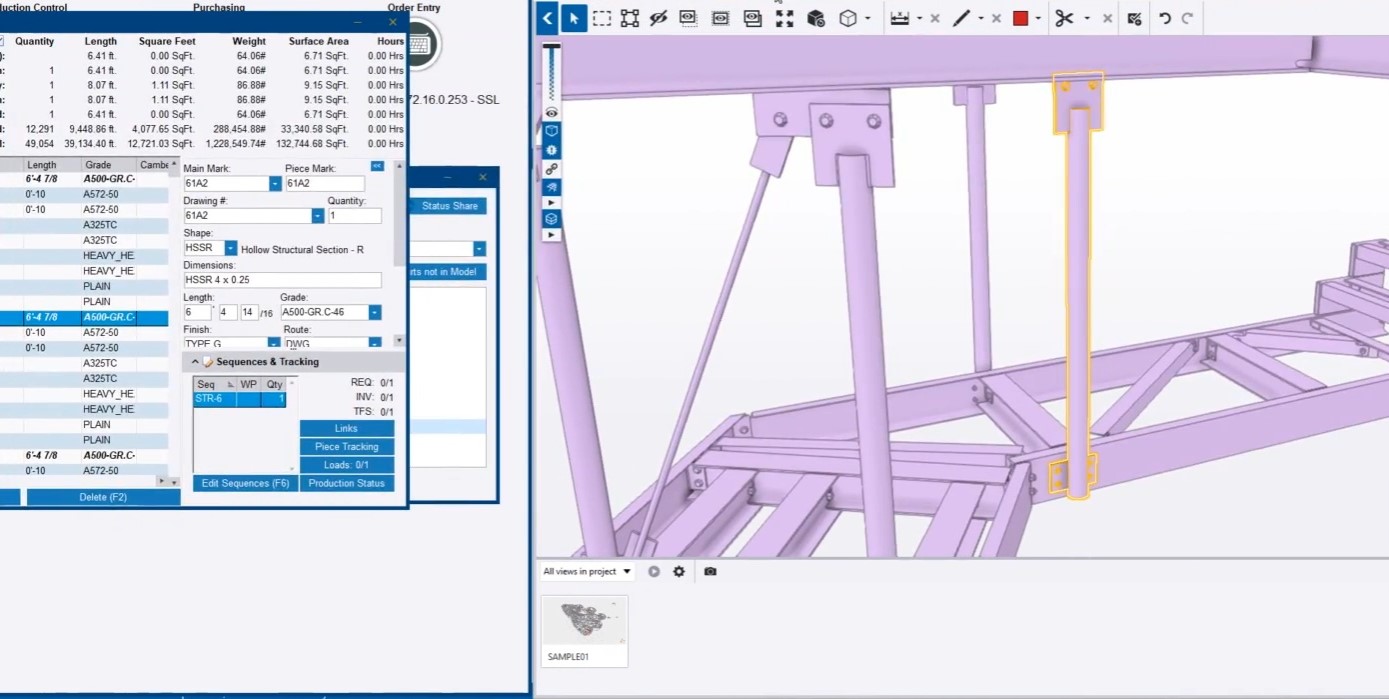1389x699 pixels.
Task: Click the scissors clipping tool
Action: [1063, 18]
